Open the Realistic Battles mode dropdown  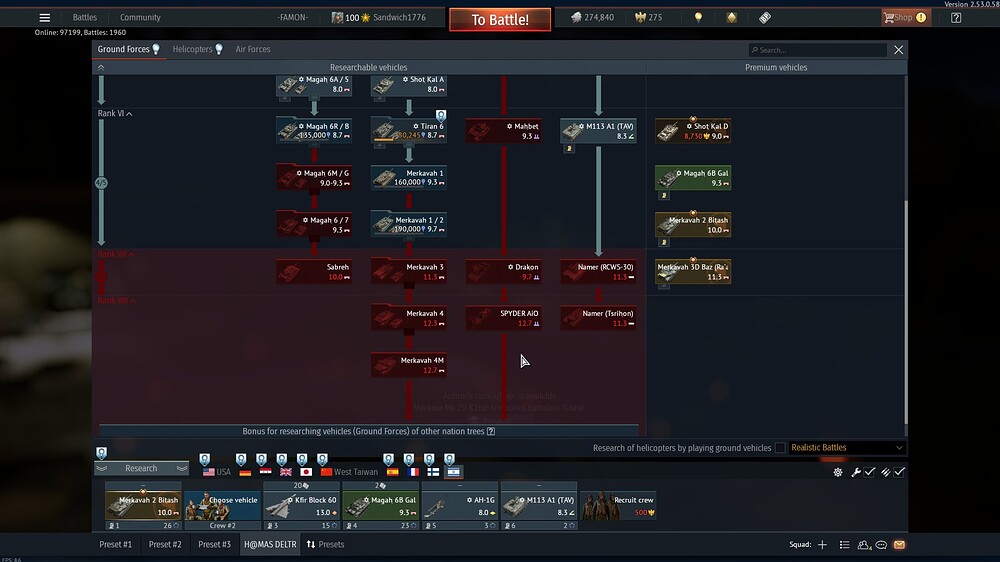(847, 448)
